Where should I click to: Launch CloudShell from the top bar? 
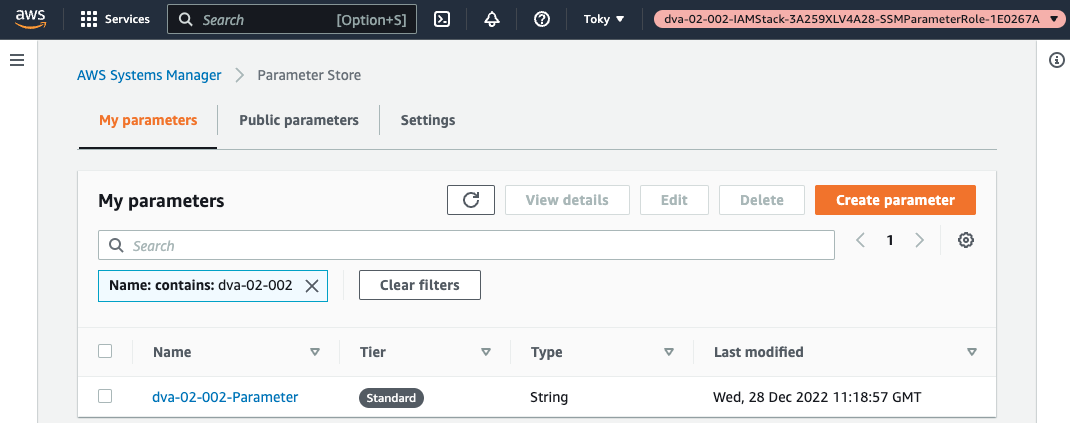(443, 19)
